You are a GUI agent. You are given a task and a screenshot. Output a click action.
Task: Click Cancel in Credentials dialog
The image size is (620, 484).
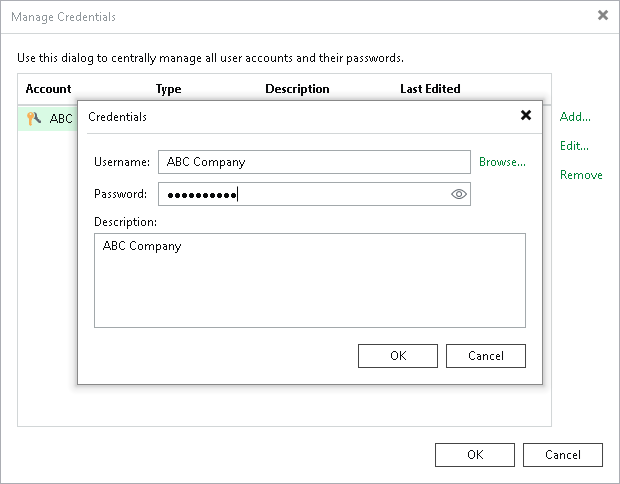(x=486, y=356)
